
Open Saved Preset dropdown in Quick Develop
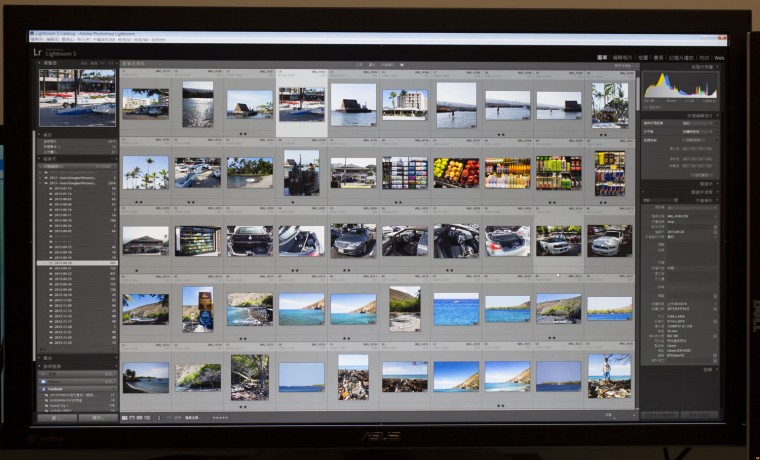pos(697,123)
